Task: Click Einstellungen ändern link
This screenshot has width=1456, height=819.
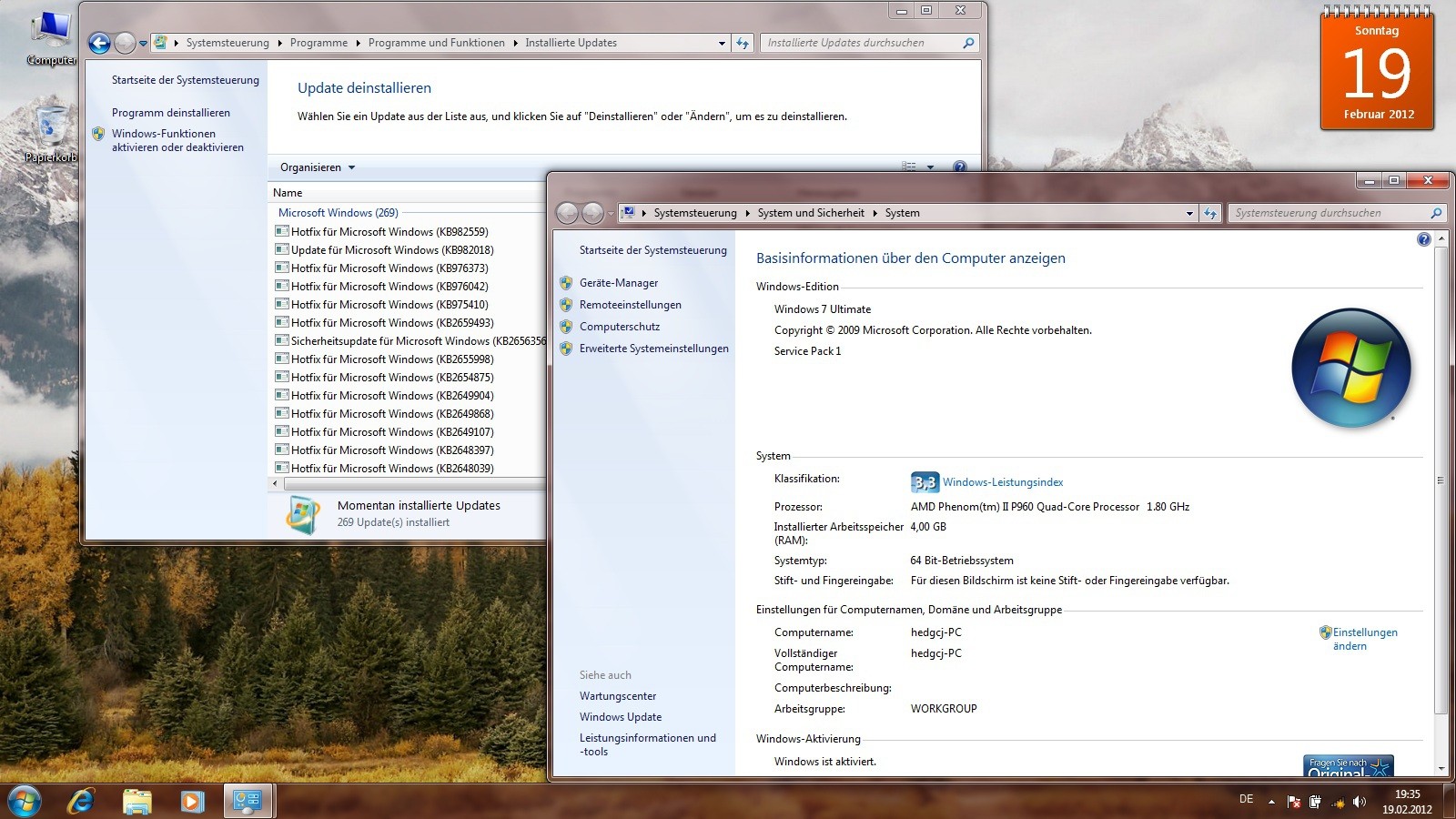Action: coord(1365,639)
